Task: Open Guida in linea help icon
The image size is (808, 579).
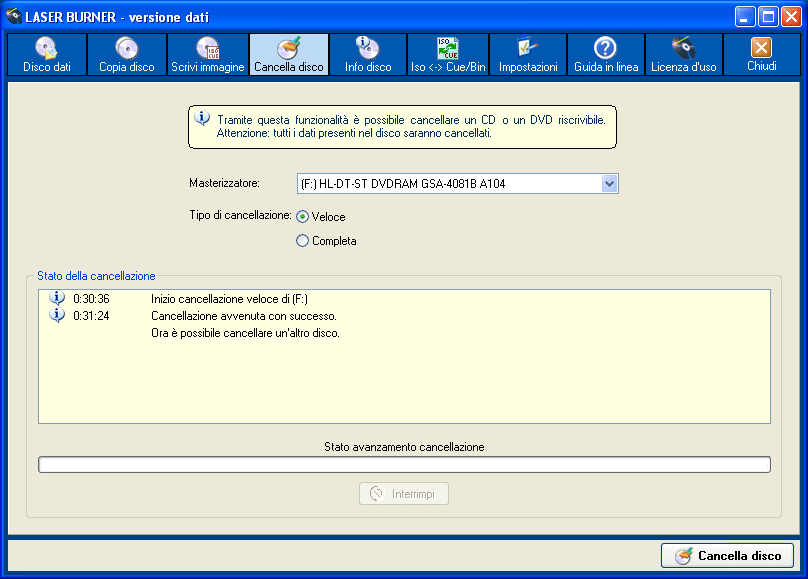Action: 606,54
